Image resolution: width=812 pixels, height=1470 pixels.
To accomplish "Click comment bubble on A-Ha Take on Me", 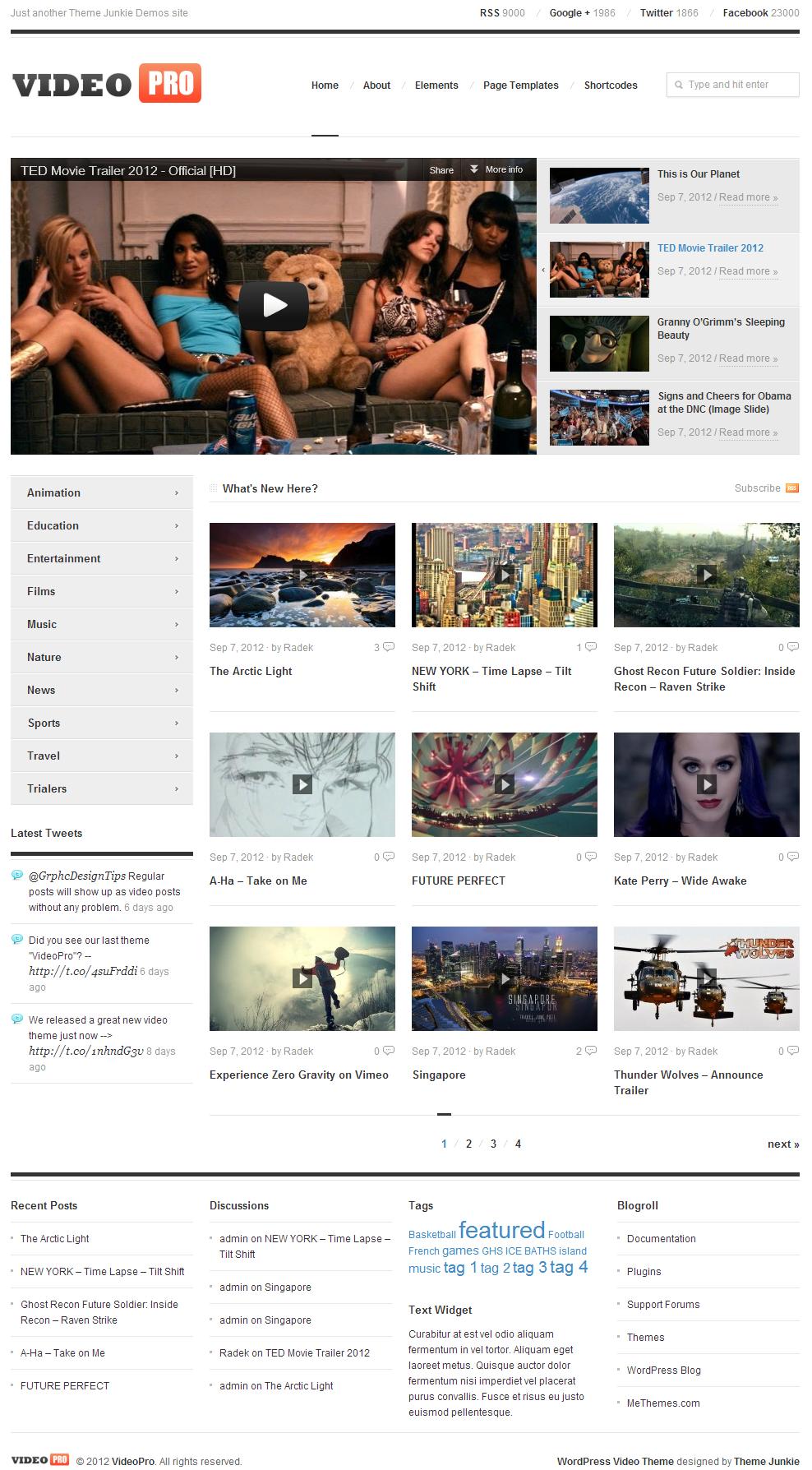I will (389, 857).
